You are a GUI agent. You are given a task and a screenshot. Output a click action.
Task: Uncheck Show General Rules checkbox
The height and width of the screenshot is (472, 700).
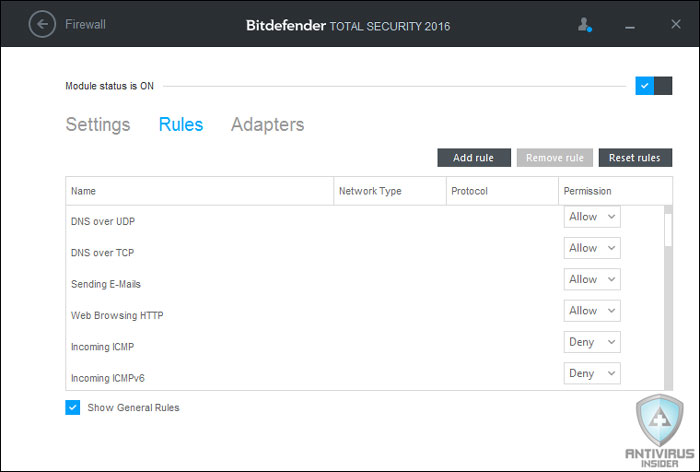tap(73, 407)
